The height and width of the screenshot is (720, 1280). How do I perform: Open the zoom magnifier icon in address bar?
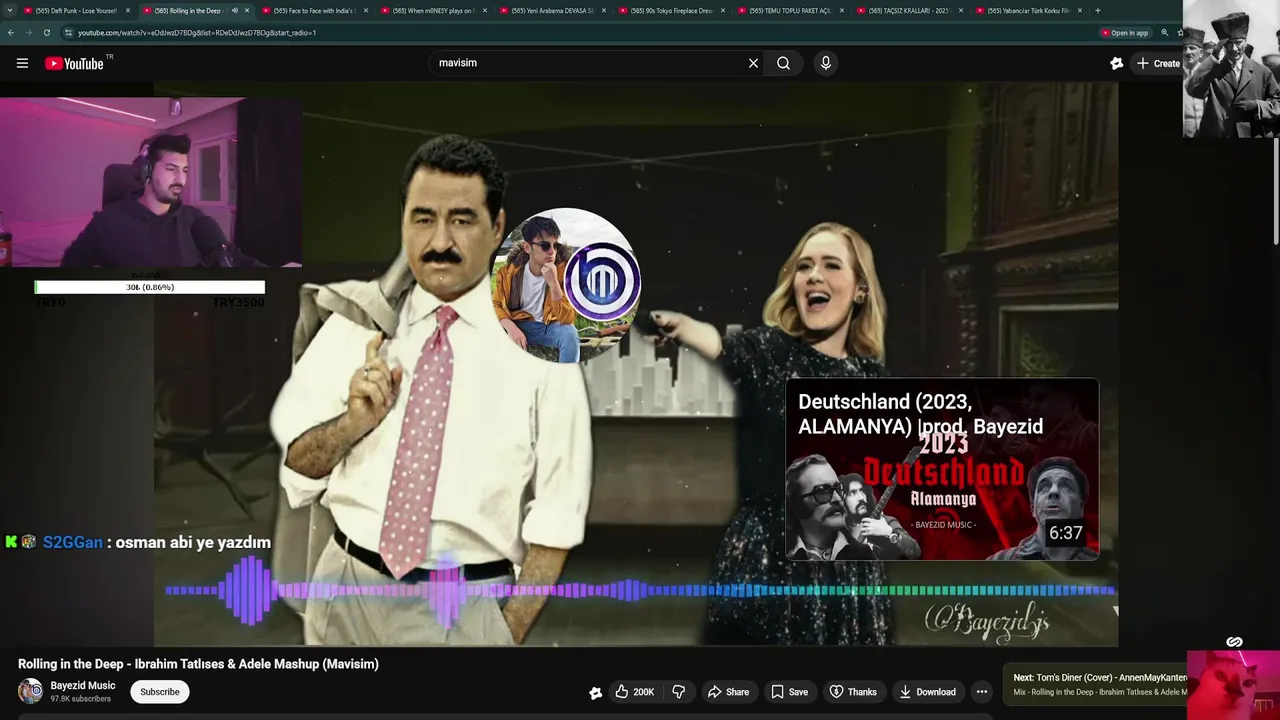click(1164, 32)
